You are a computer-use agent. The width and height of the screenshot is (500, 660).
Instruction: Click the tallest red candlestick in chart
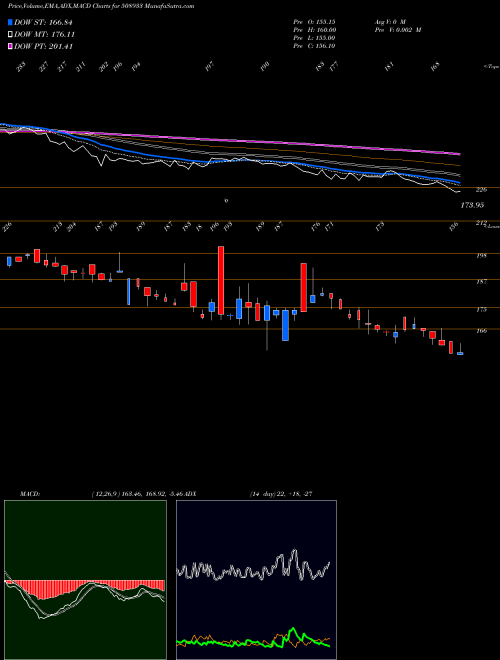(x=221, y=280)
